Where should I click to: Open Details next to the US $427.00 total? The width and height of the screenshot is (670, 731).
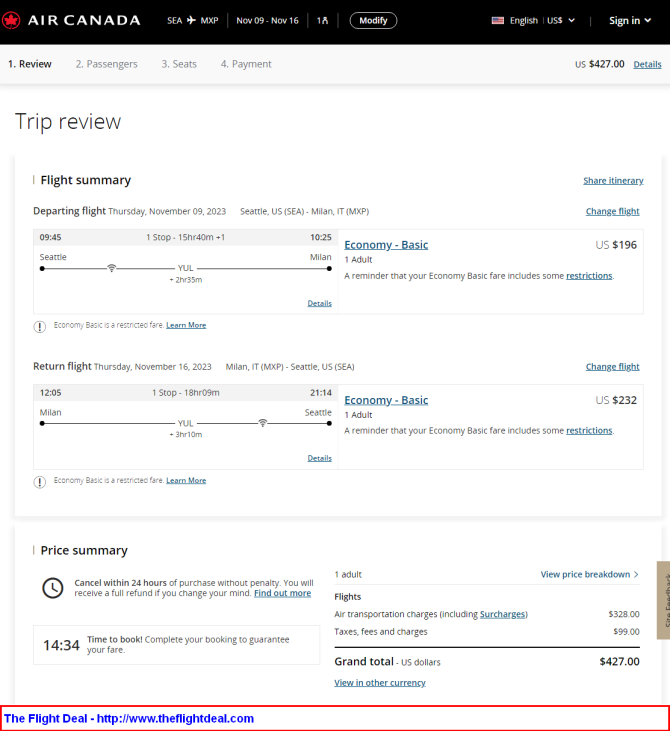pos(647,64)
